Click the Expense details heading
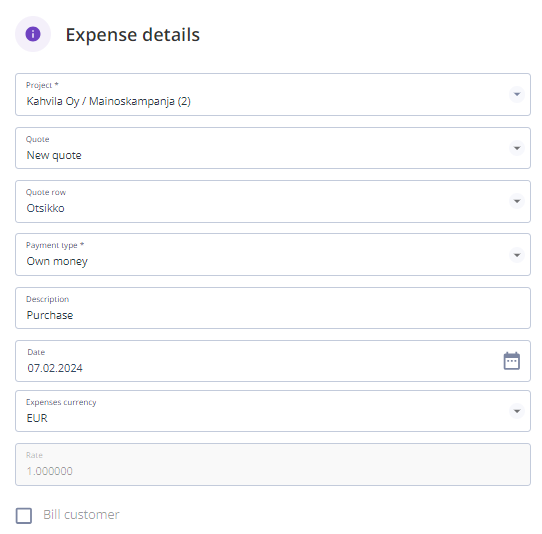This screenshot has width=542, height=534. 133,35
